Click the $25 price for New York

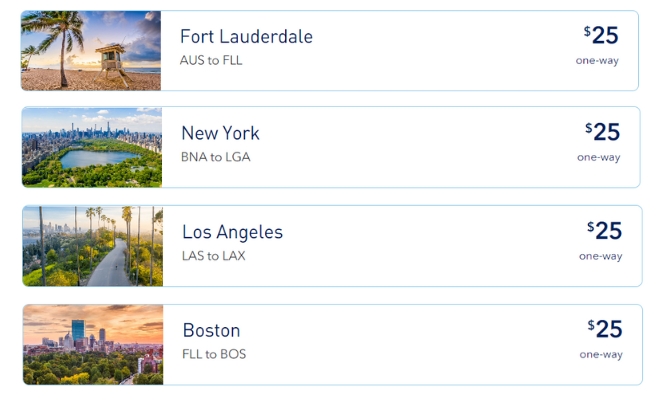(603, 132)
